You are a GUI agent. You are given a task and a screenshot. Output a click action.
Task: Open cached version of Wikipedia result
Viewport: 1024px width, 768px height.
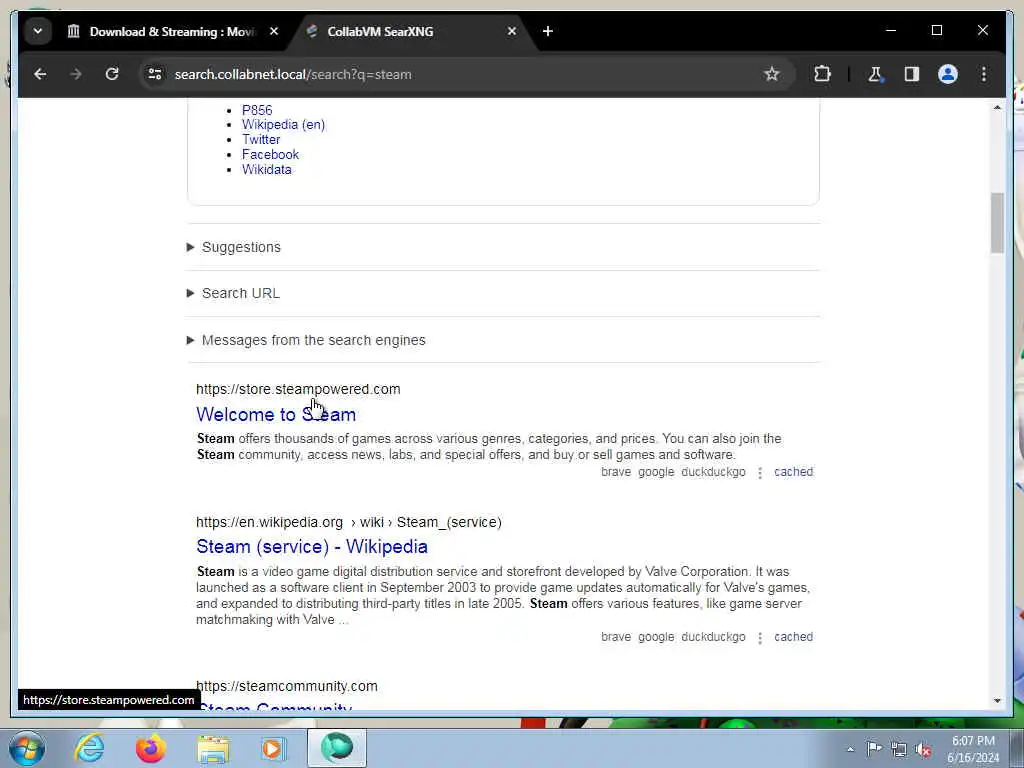coord(793,637)
